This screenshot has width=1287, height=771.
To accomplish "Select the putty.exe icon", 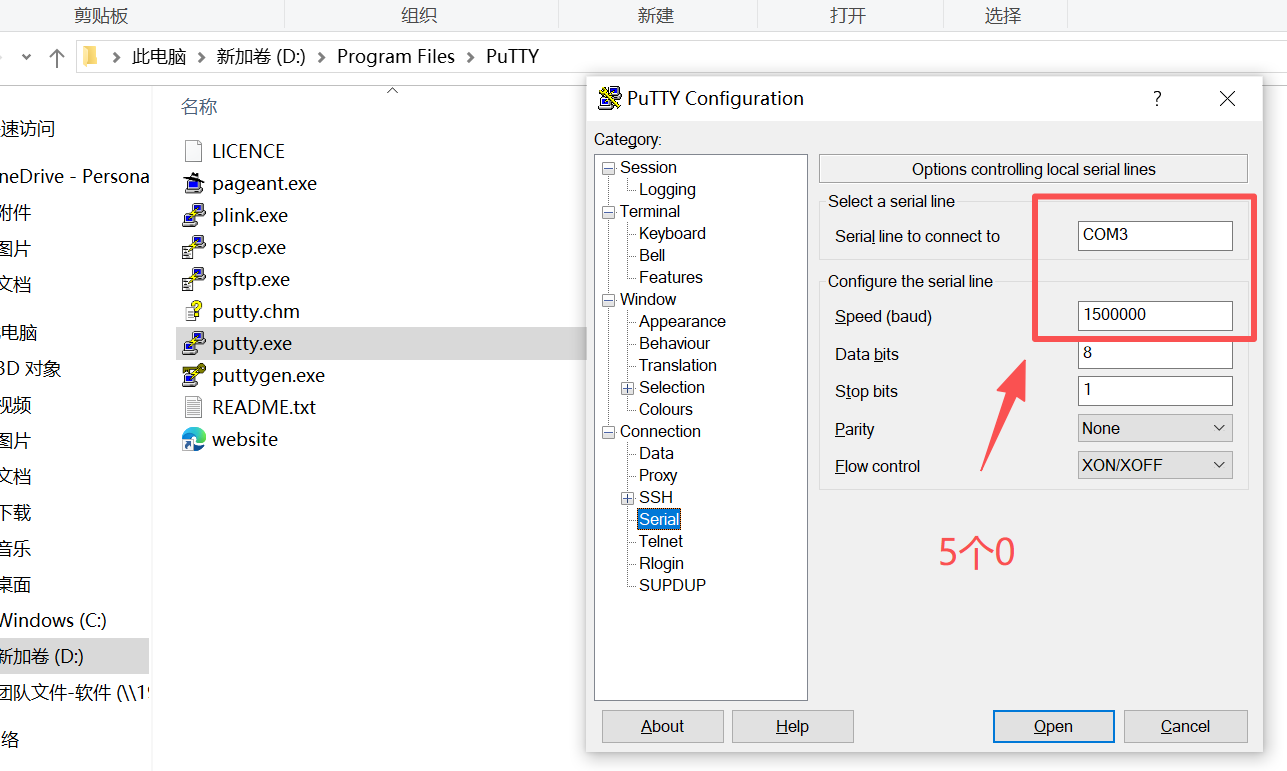I will pyautogui.click(x=193, y=343).
